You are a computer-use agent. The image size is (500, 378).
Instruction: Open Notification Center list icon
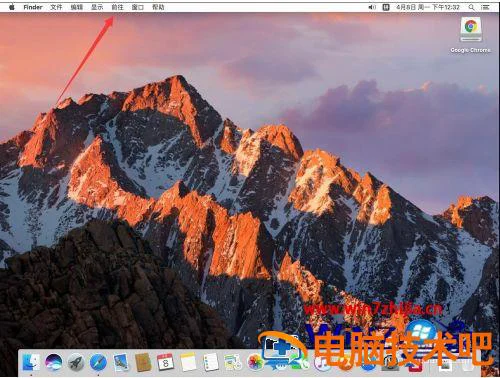pyautogui.click(x=485, y=7)
